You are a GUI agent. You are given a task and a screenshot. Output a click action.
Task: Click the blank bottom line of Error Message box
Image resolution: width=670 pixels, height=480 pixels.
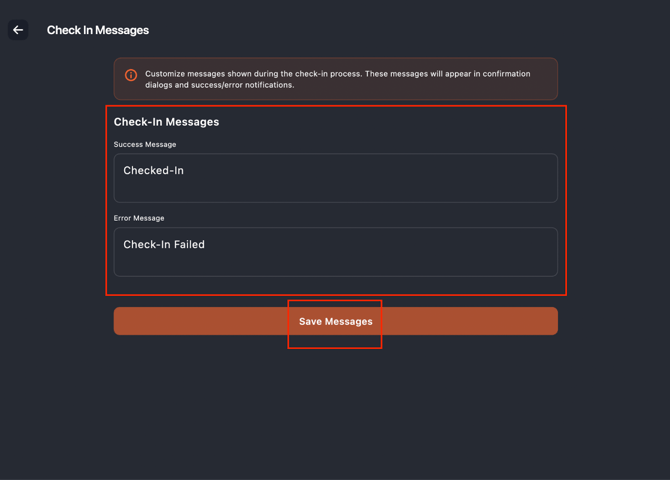[x=335, y=265]
